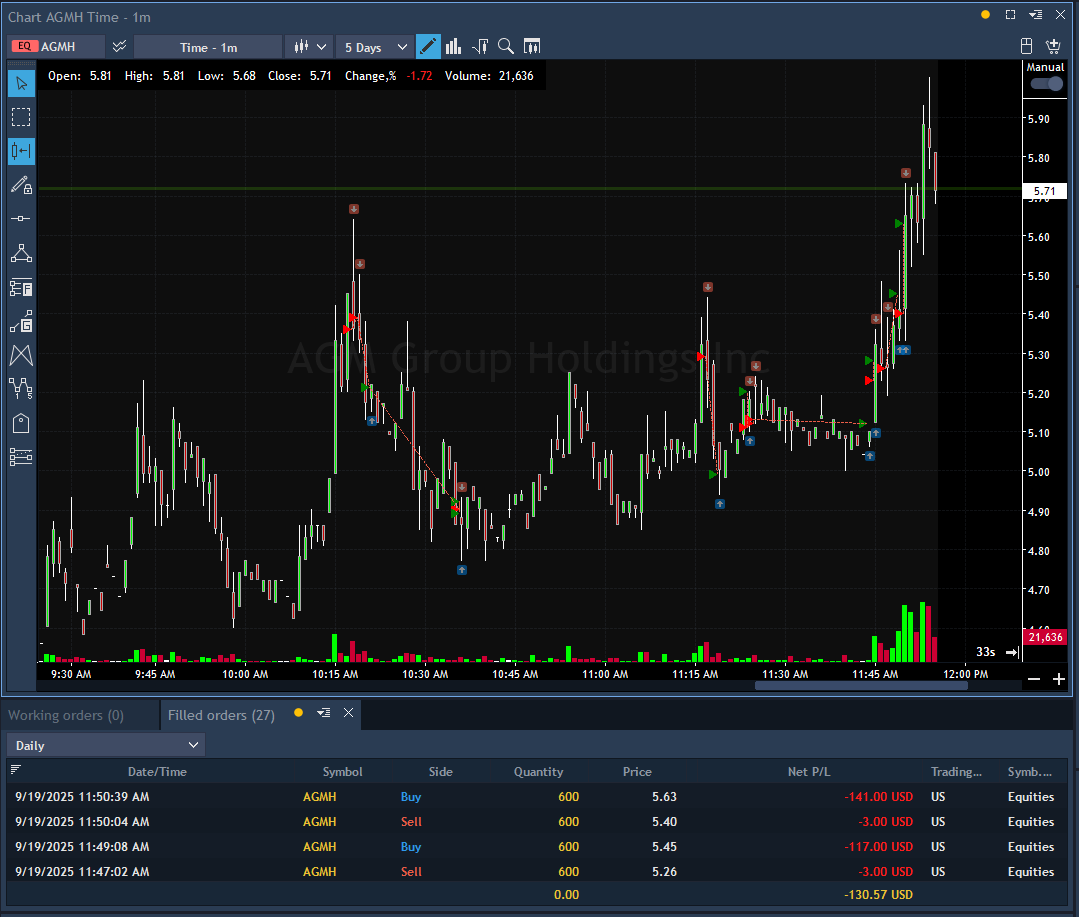1079x917 pixels.
Task: Select the price tag label tool
Action: pyautogui.click(x=21, y=423)
